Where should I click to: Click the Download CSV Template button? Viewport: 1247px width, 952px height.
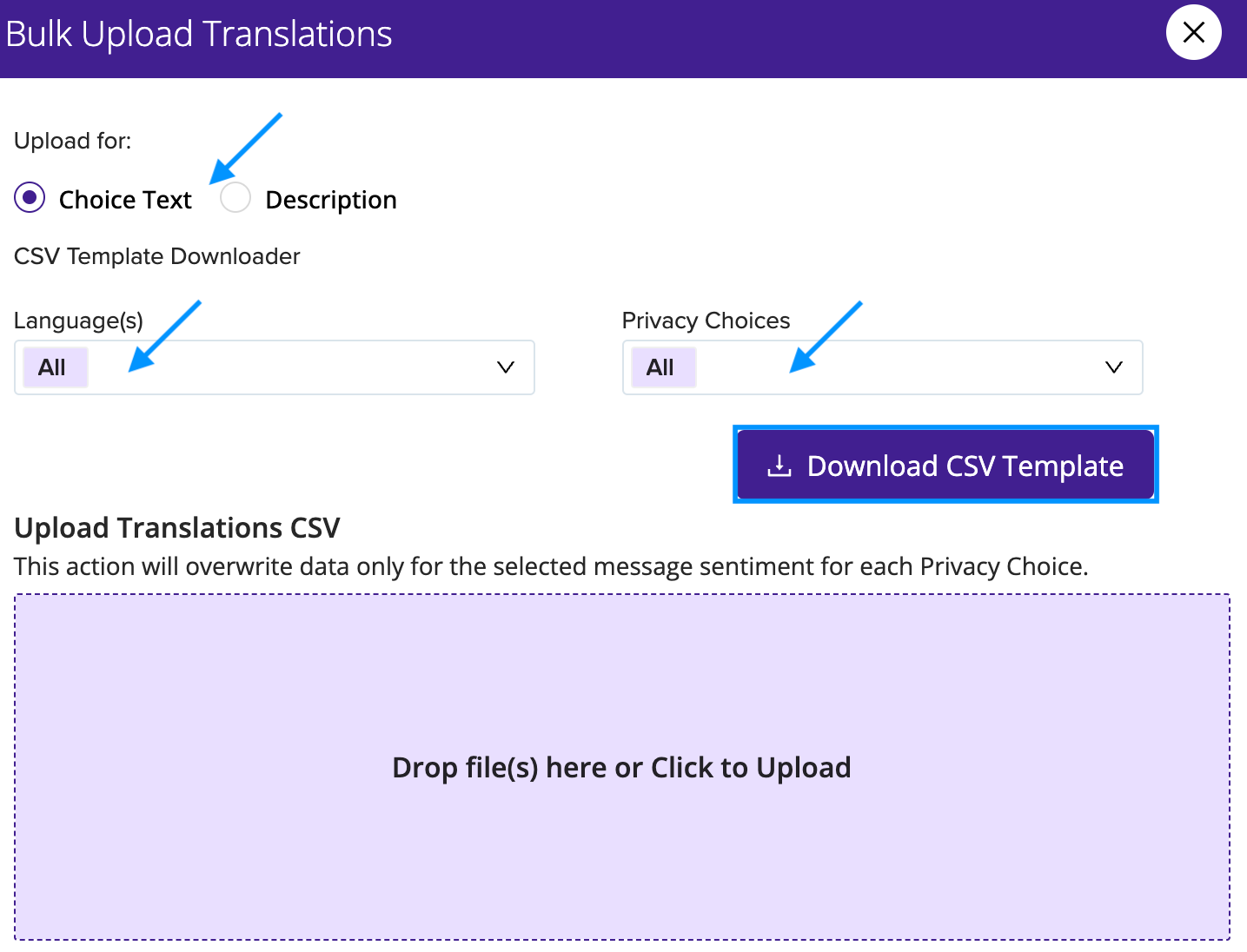945,465
